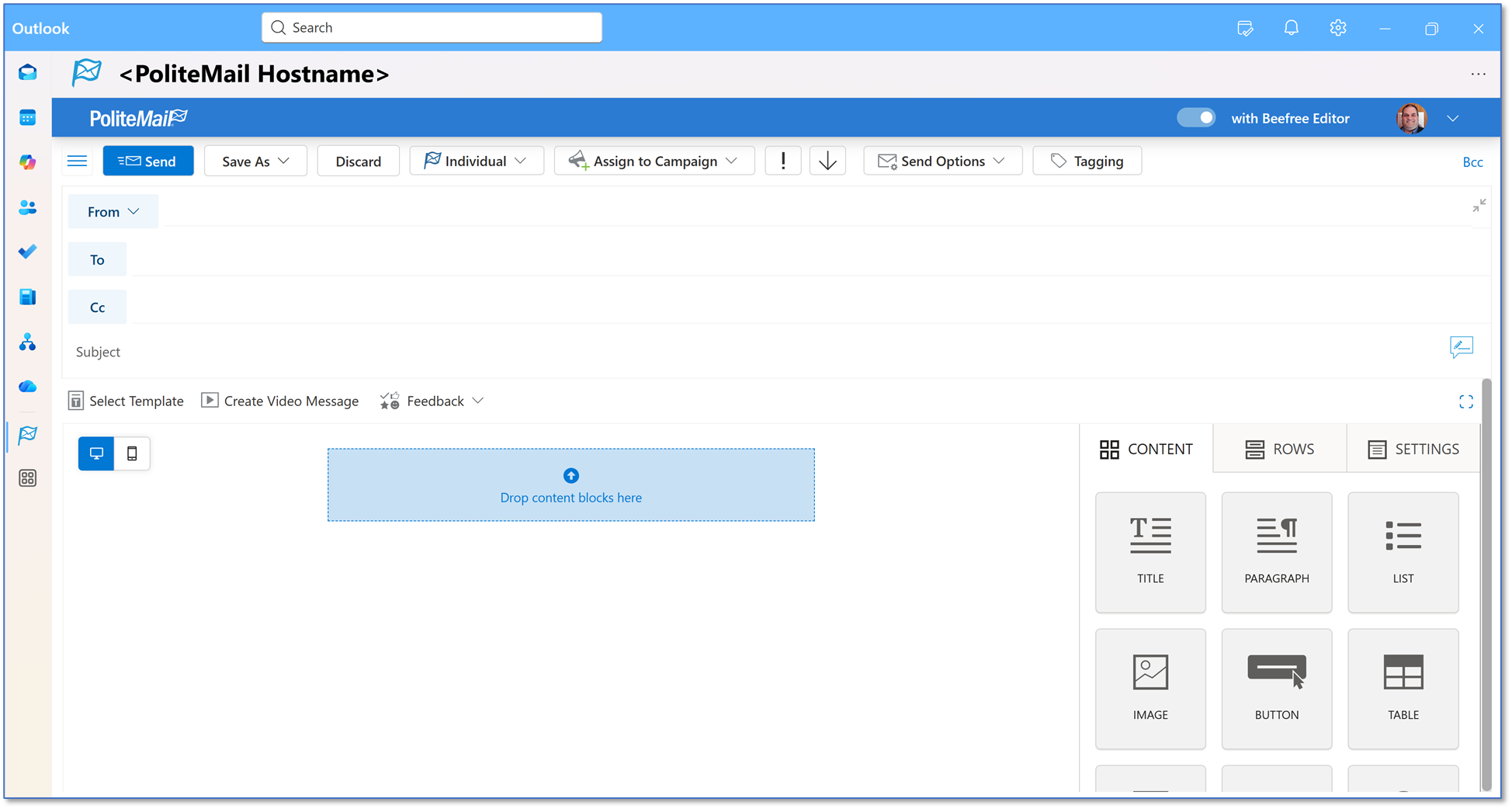Add a Button content block
1512x809 pixels.
[x=1277, y=689]
